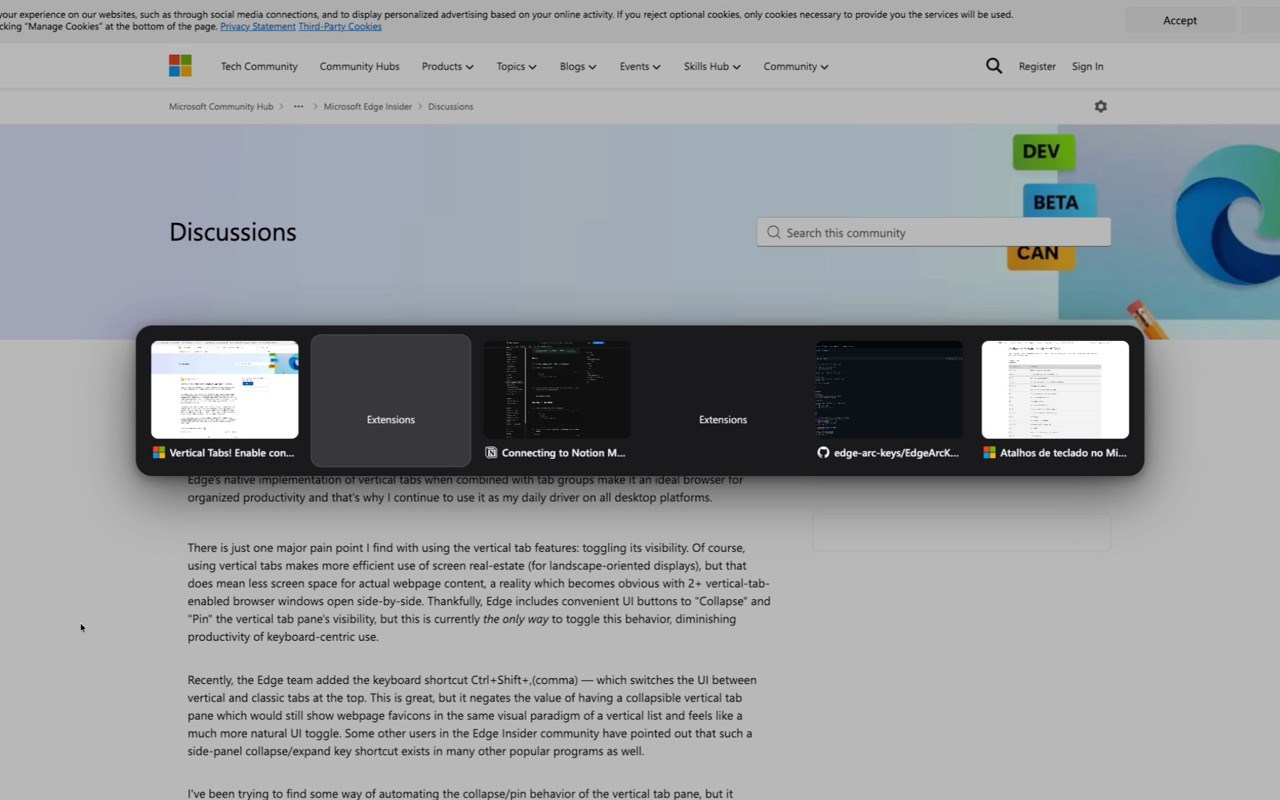Click the Sign In link

1088,66
